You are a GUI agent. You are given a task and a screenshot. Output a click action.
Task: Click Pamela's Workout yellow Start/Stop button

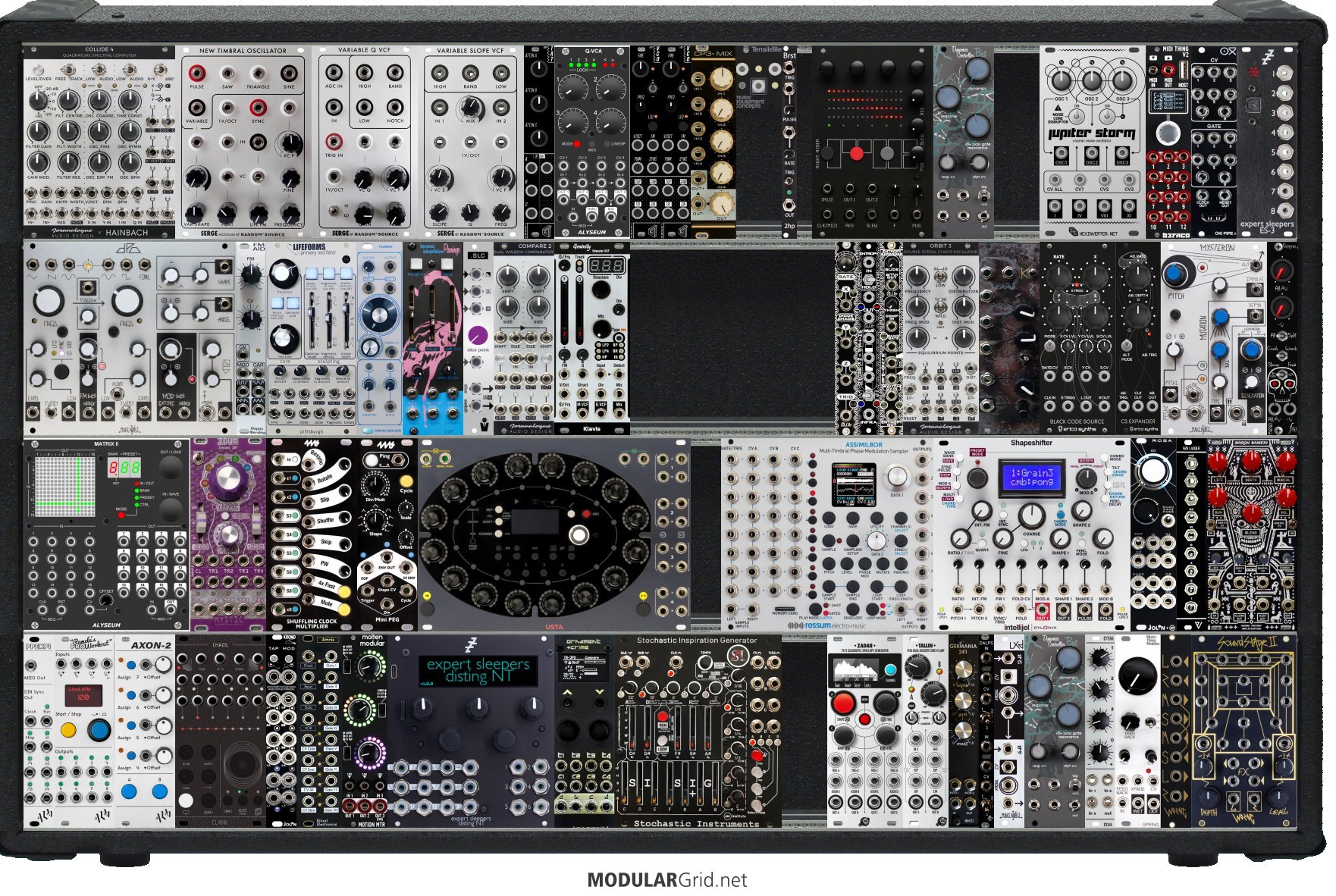tap(68, 730)
